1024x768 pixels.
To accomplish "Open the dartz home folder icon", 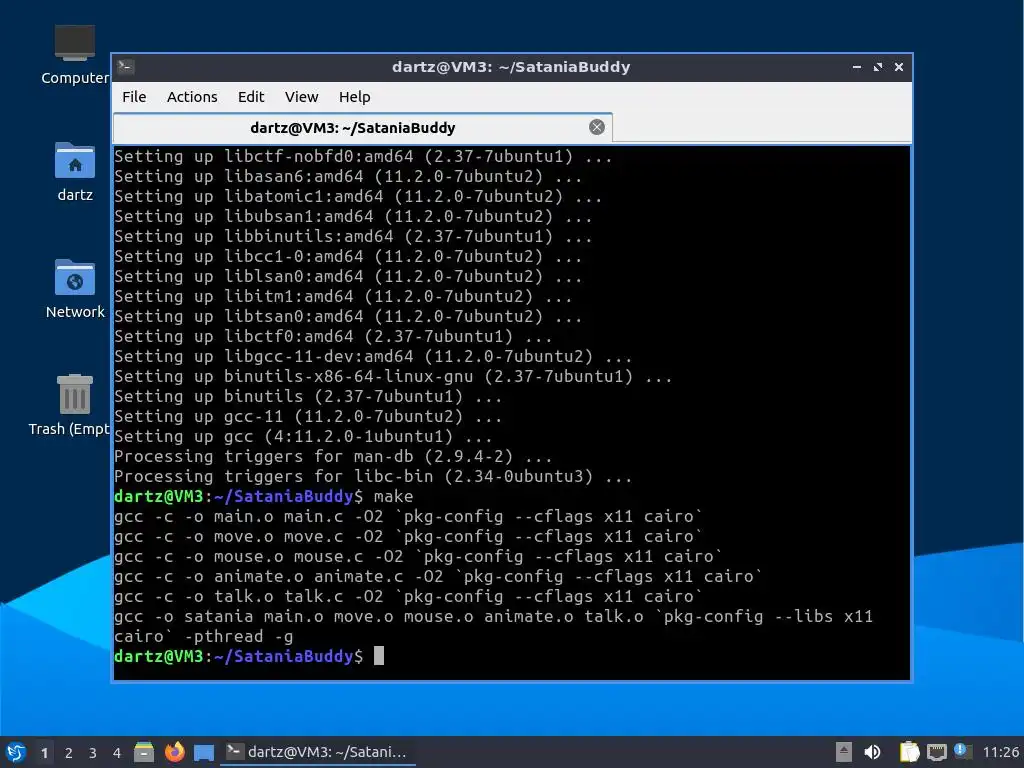I will [x=74, y=171].
